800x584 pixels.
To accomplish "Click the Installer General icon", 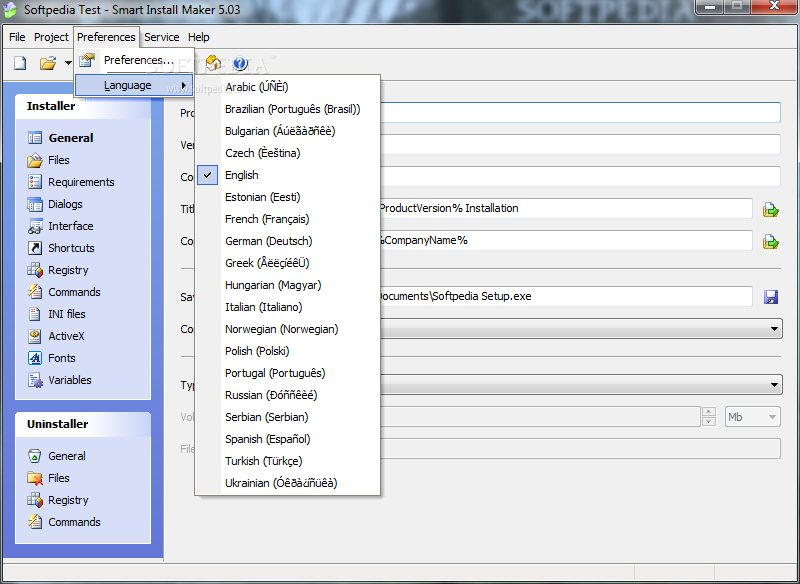I will point(35,138).
